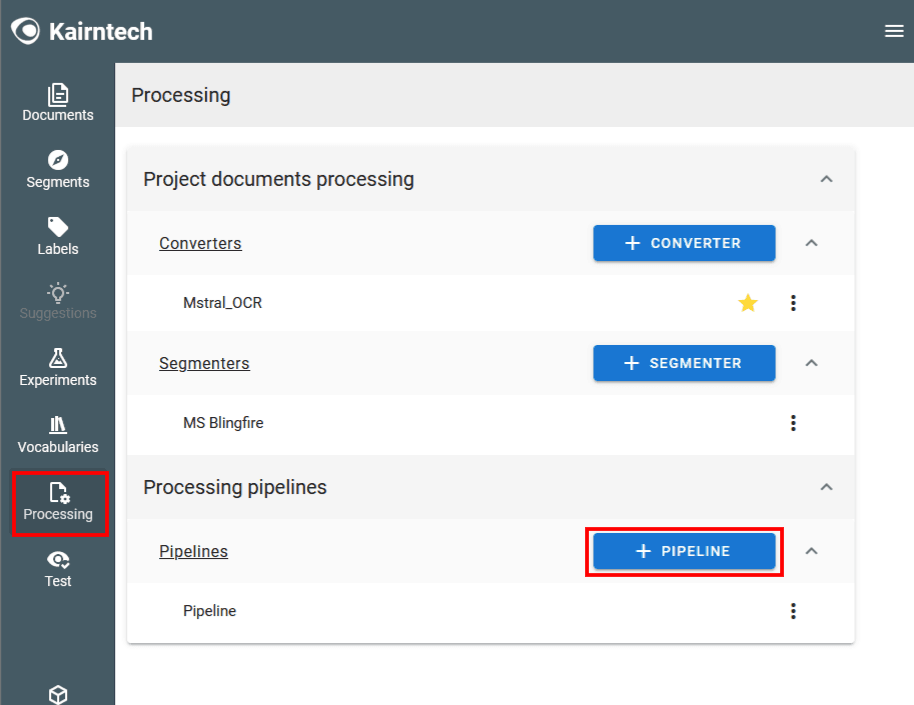The width and height of the screenshot is (914, 705).
Task: Click the add Pipeline button
Action: coord(684,551)
